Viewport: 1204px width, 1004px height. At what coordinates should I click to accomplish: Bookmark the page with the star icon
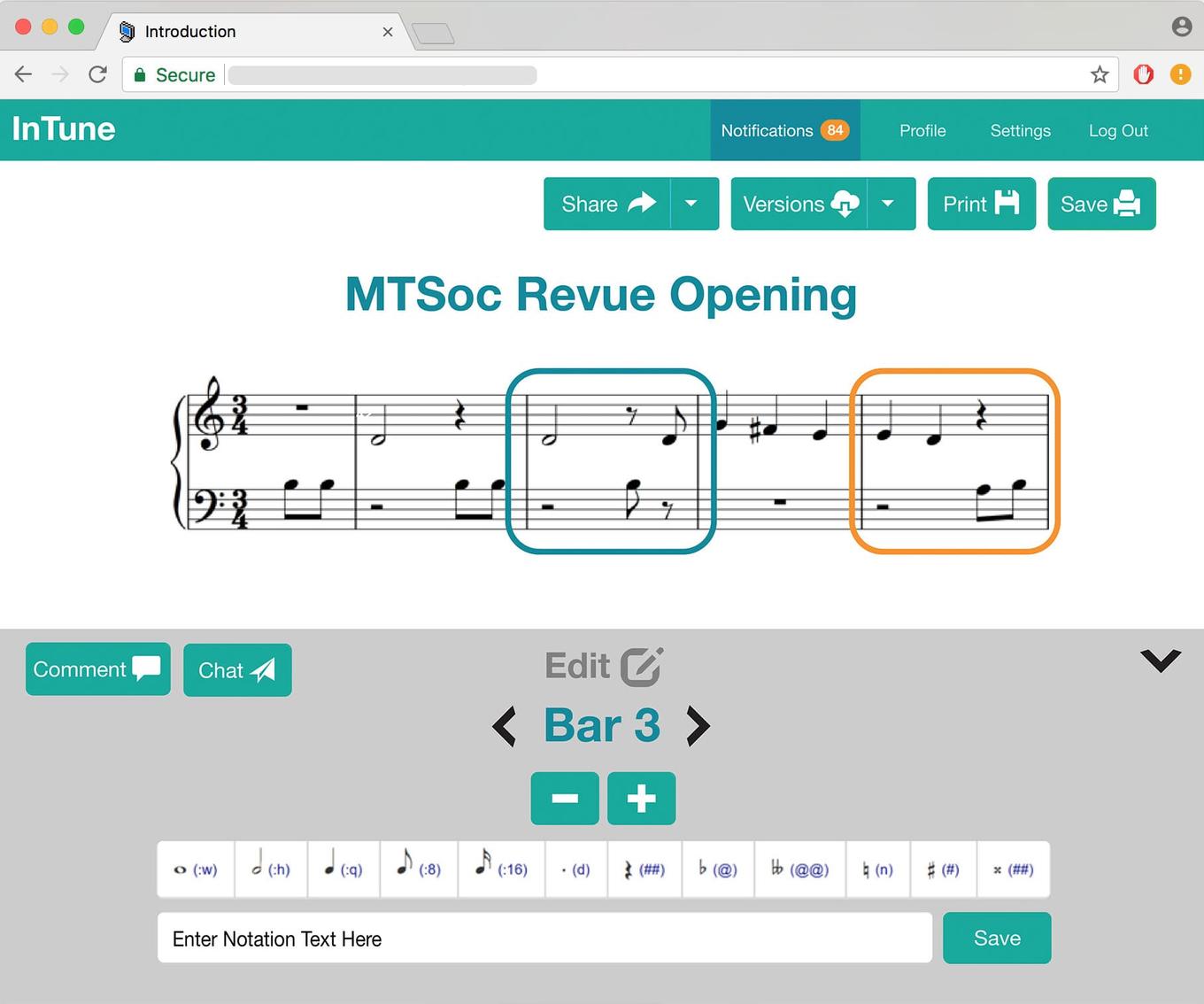pos(1100,74)
